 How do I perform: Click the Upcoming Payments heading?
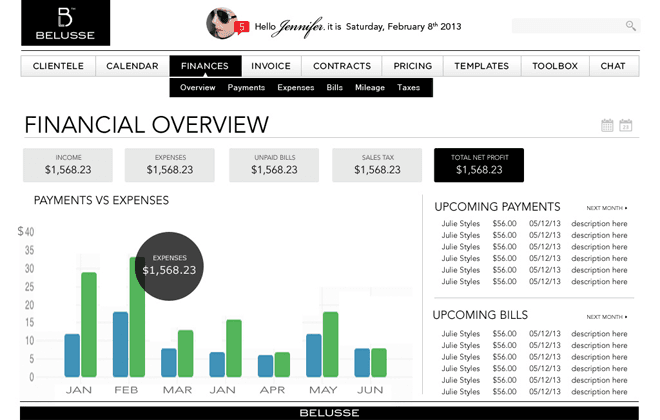[x=497, y=207]
